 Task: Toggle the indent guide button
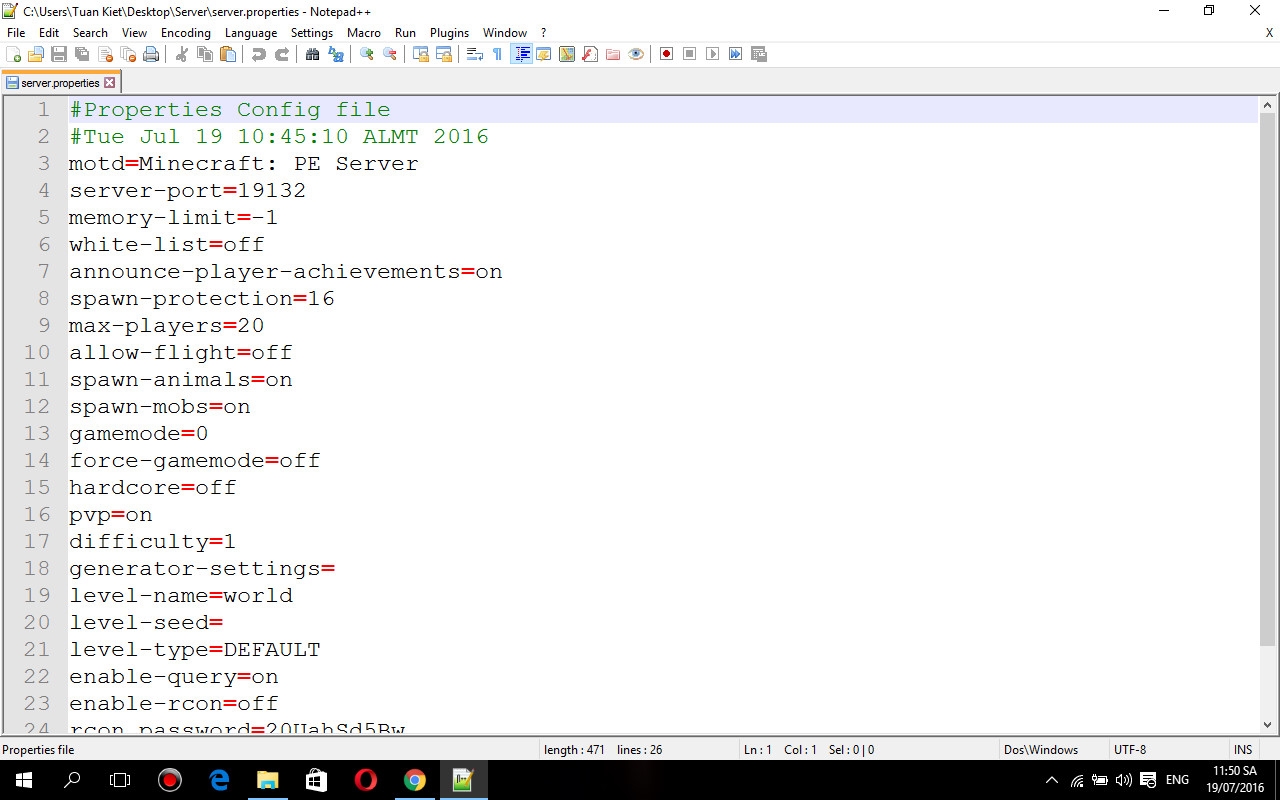pyautogui.click(x=521, y=54)
